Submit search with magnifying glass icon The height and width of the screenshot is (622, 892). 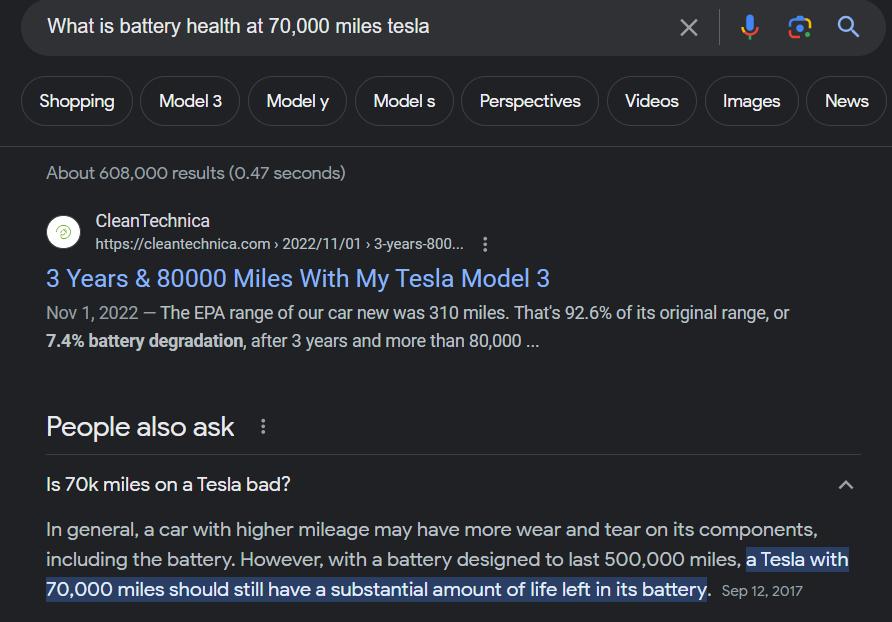848,27
